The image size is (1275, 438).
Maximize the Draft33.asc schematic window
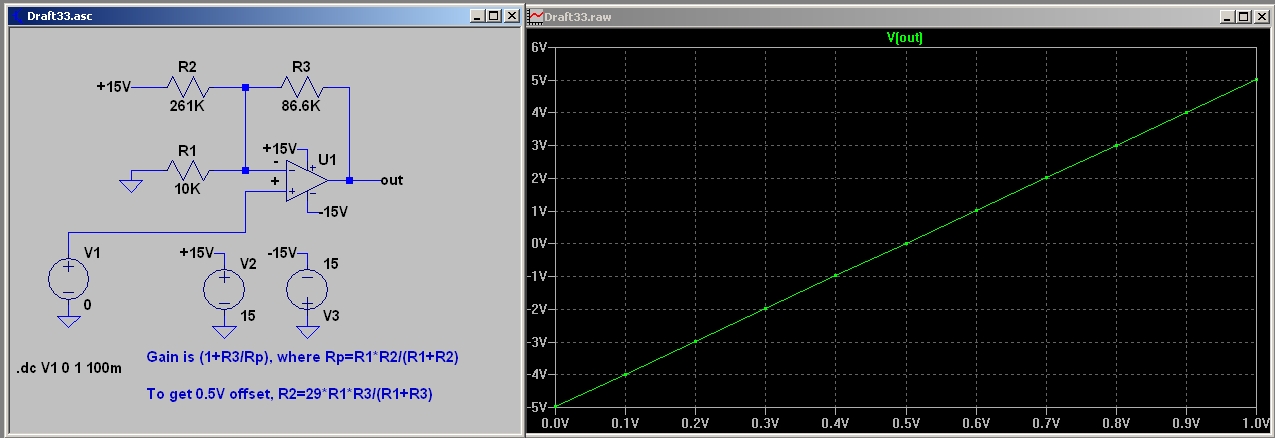pyautogui.click(x=493, y=17)
